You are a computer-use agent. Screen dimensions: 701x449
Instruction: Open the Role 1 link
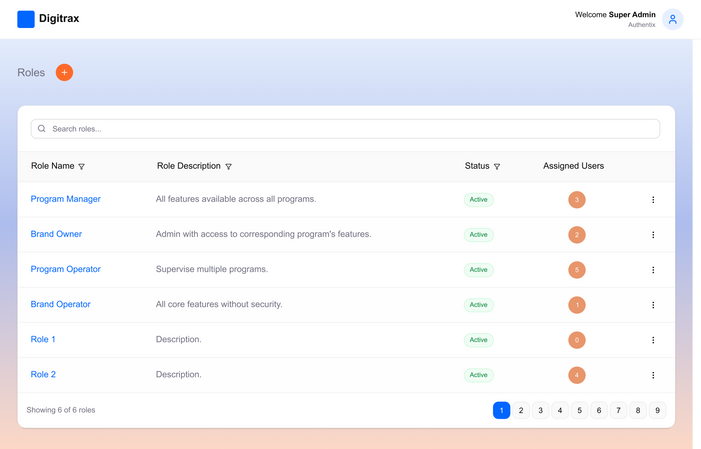click(x=43, y=339)
